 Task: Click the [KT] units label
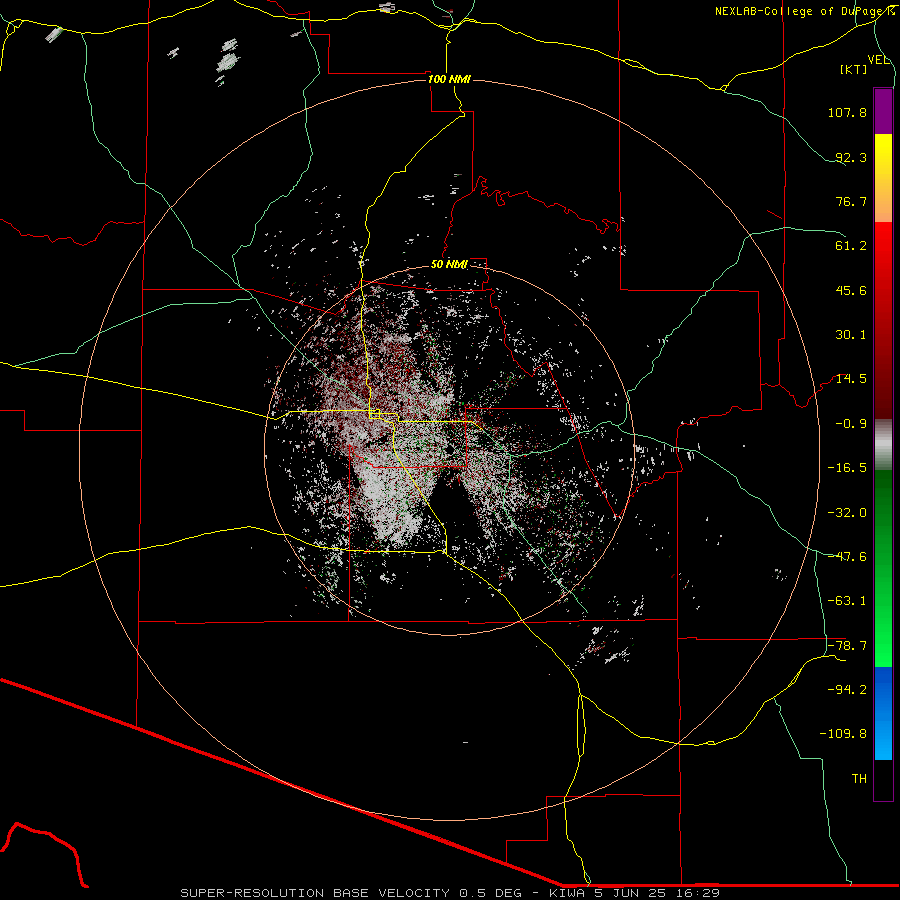point(854,69)
